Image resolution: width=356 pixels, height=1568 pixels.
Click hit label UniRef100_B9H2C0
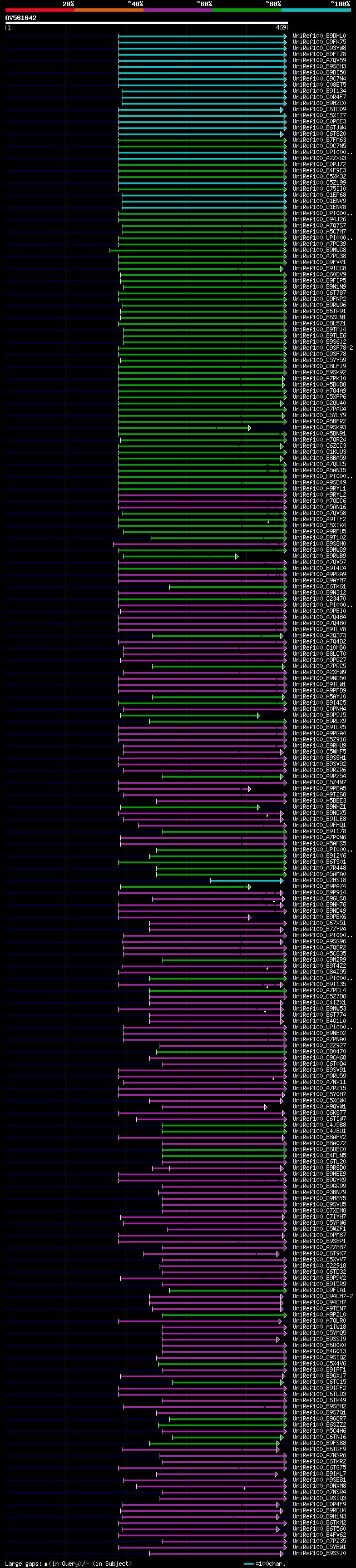(319, 103)
